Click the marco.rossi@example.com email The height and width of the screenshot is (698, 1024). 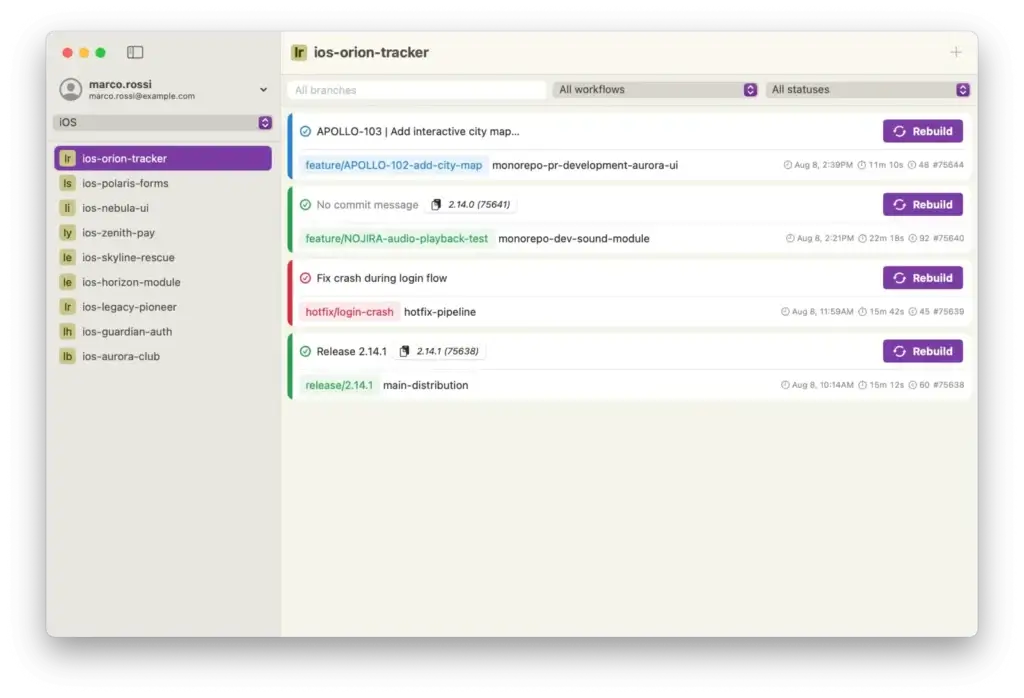tap(142, 96)
